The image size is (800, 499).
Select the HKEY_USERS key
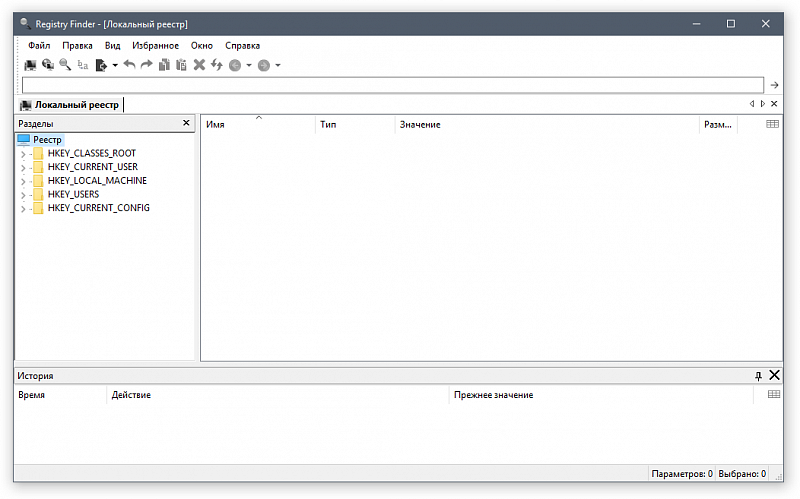pyautogui.click(x=73, y=194)
